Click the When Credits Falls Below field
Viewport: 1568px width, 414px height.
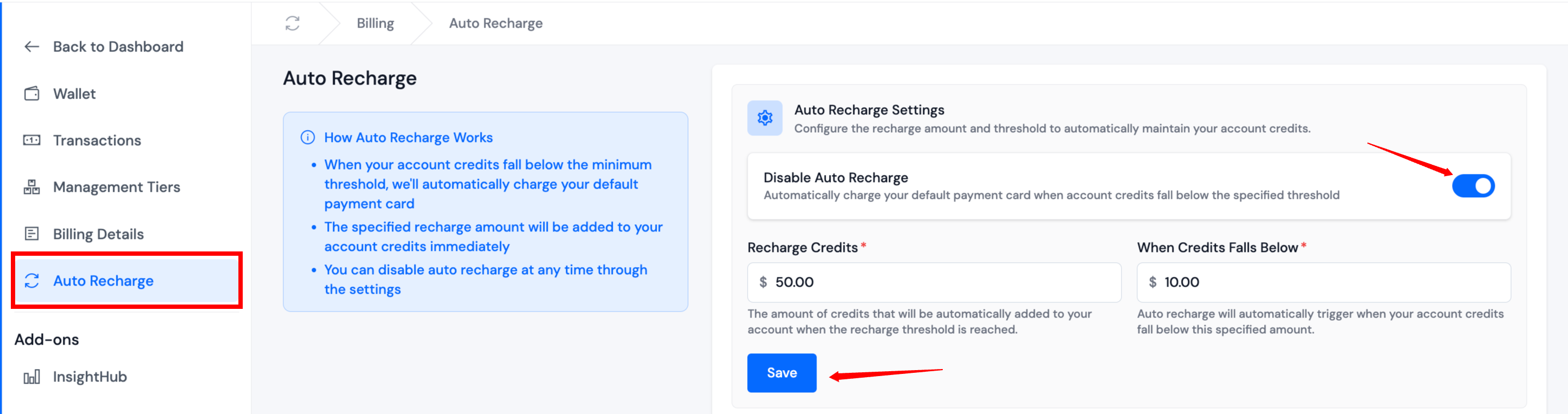(1323, 282)
